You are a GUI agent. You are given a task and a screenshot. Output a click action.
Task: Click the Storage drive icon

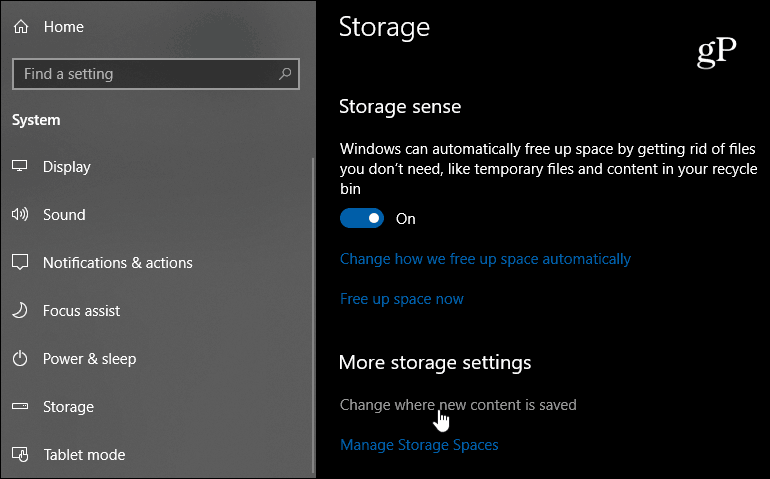pos(20,406)
